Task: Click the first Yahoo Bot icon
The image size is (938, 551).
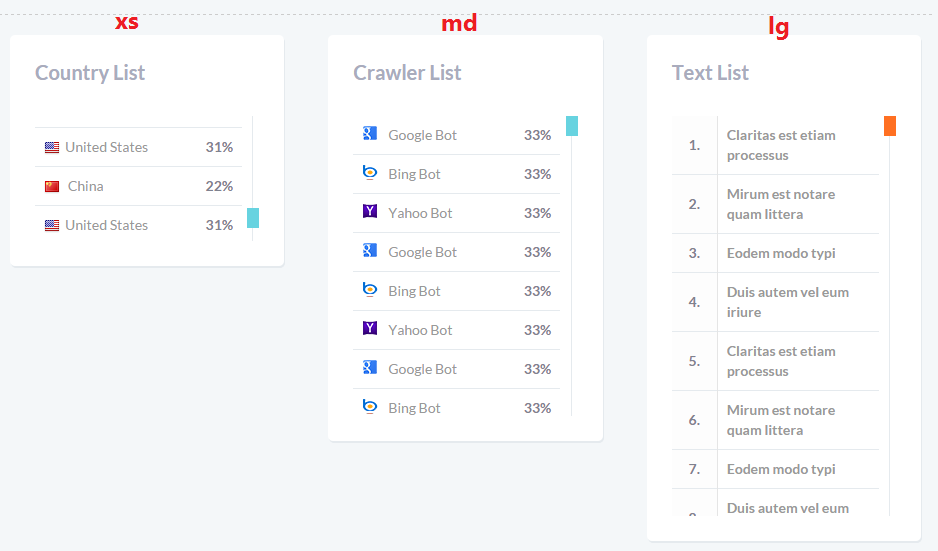Action: (370, 212)
